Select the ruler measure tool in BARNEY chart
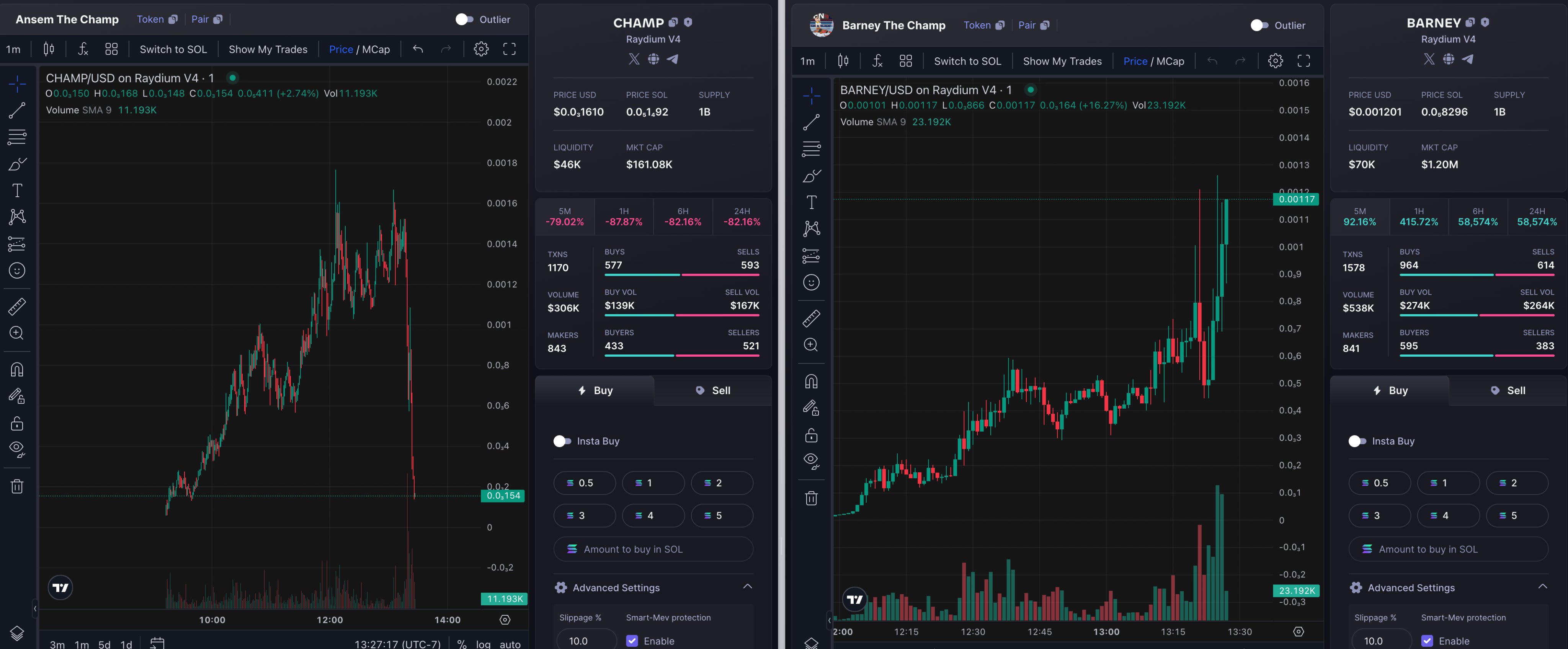The width and height of the screenshot is (1568, 649). (811, 318)
